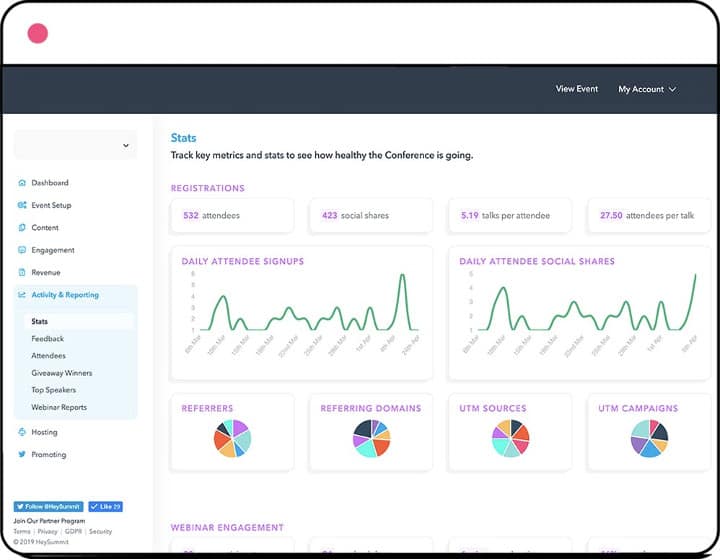Open Giveaway Winners report
The height and width of the screenshot is (560, 720).
click(x=61, y=373)
